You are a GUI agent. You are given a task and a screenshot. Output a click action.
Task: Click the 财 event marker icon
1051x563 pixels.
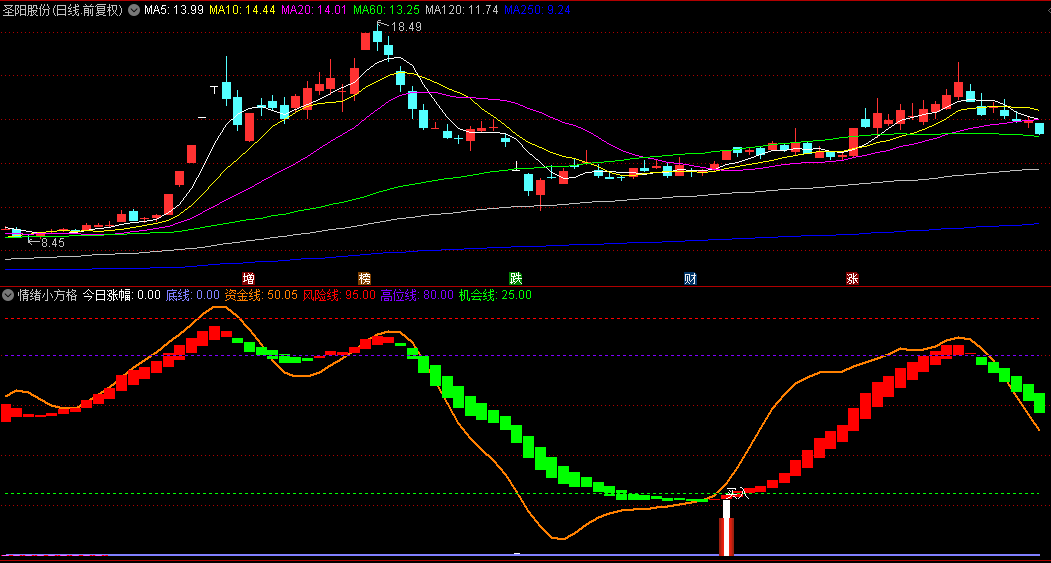click(x=690, y=279)
